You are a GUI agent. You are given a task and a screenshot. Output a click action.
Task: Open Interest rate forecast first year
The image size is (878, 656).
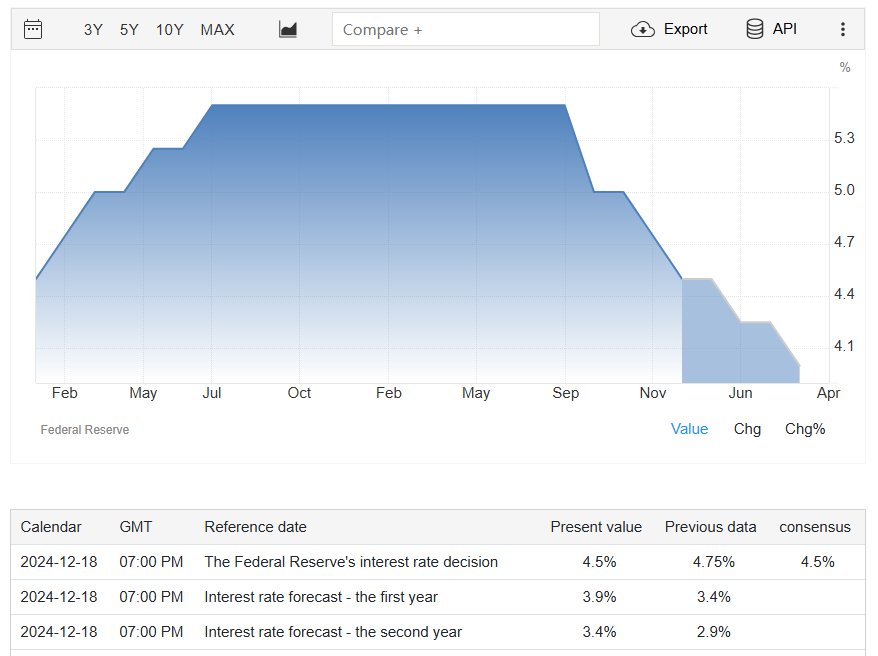tap(320, 597)
